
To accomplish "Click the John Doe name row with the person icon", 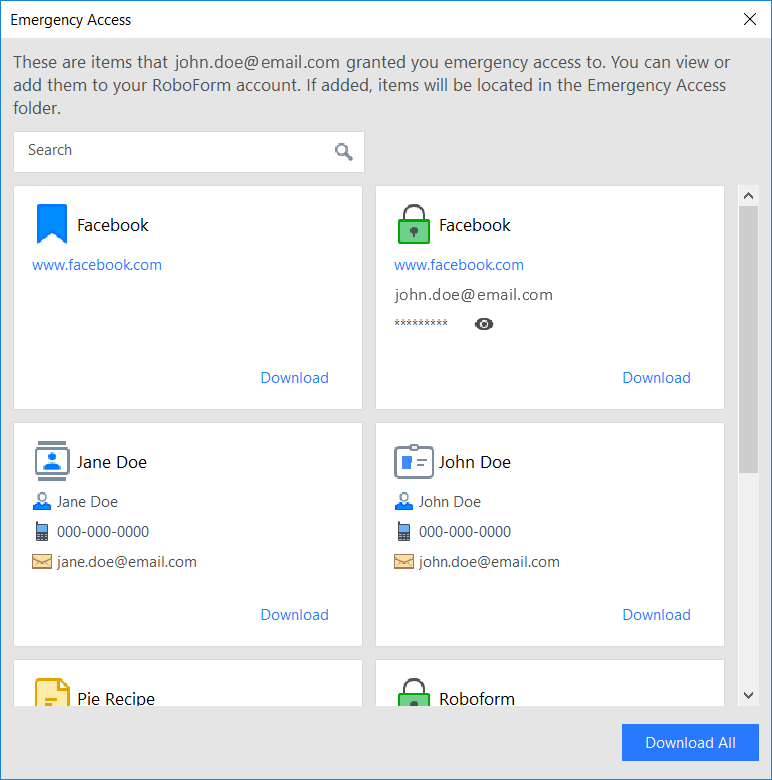I will click(x=438, y=501).
